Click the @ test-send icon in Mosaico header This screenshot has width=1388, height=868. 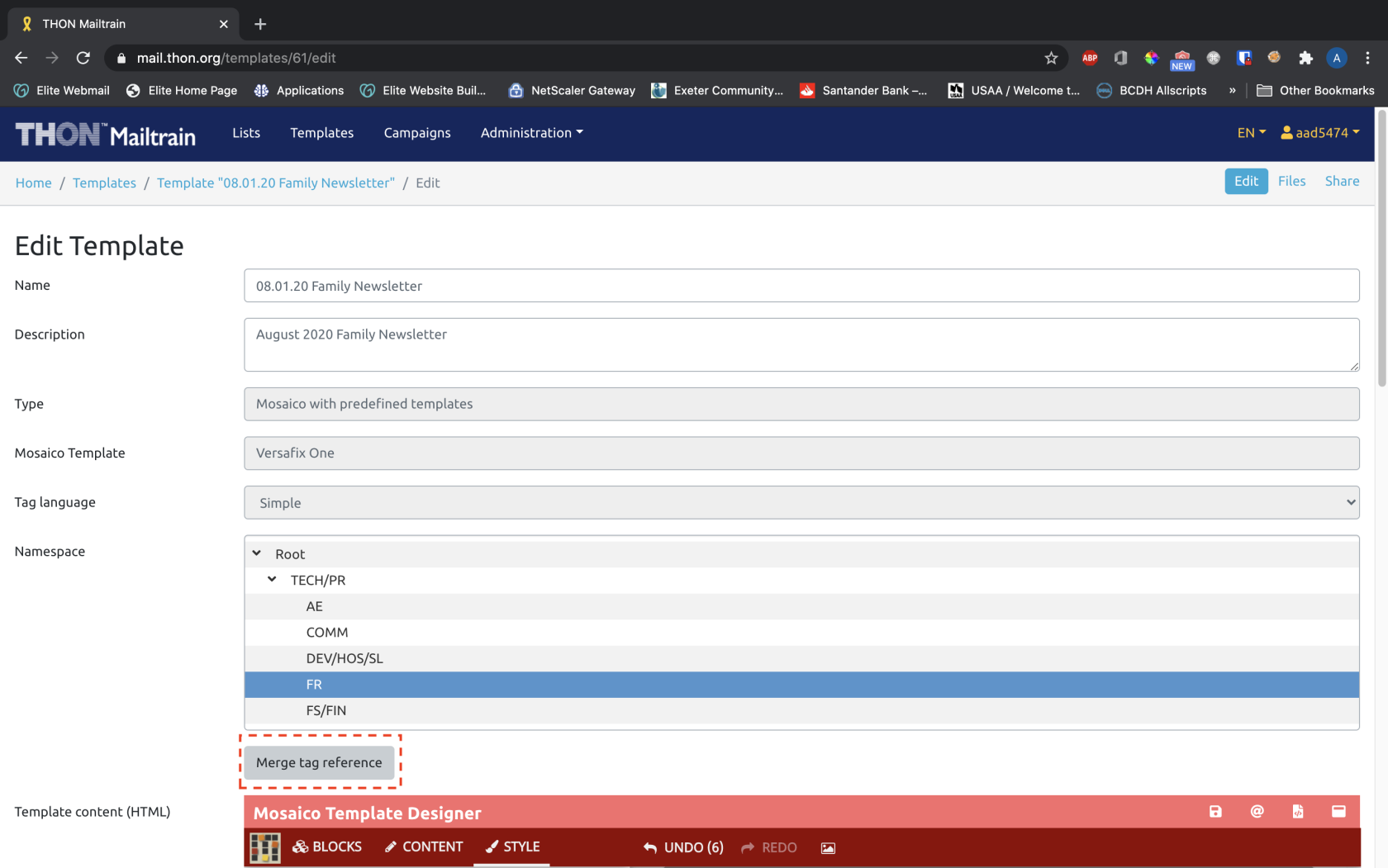click(1257, 812)
